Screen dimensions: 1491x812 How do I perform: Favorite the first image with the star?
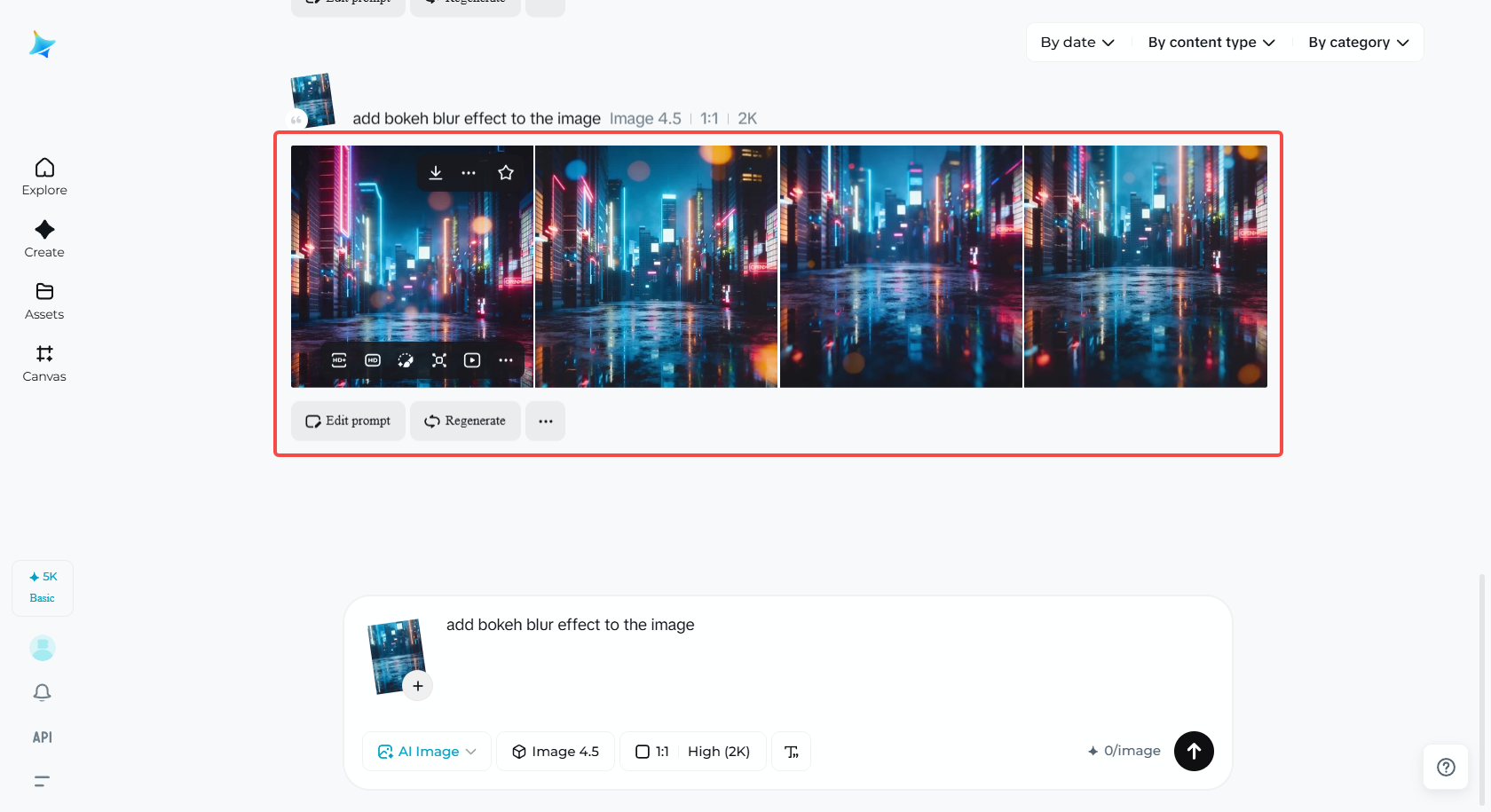pos(506,173)
